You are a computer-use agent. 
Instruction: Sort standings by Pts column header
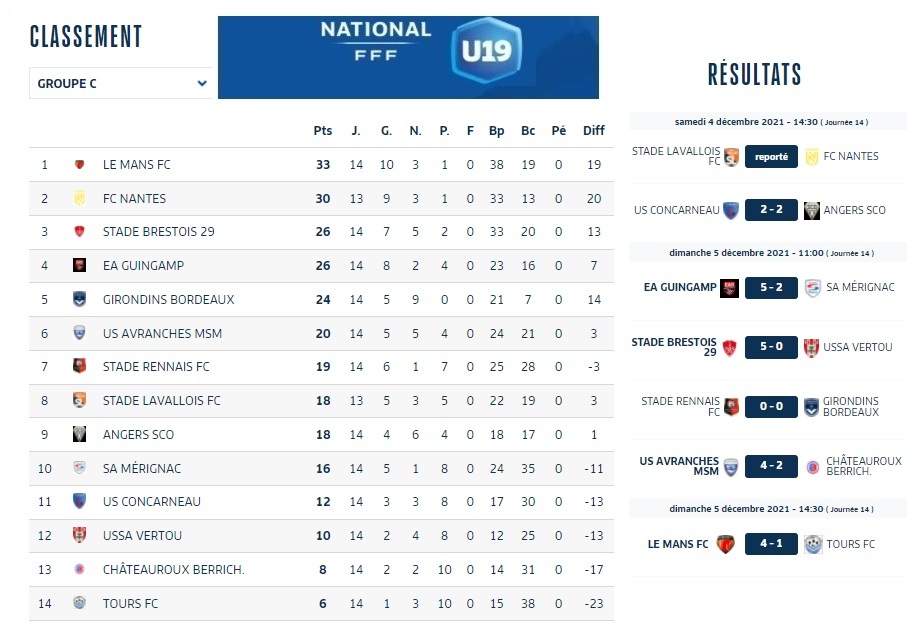click(x=322, y=131)
